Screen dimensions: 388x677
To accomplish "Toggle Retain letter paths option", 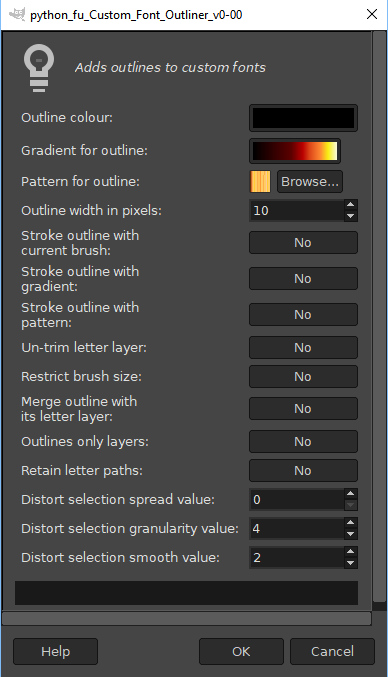I will (x=303, y=471).
